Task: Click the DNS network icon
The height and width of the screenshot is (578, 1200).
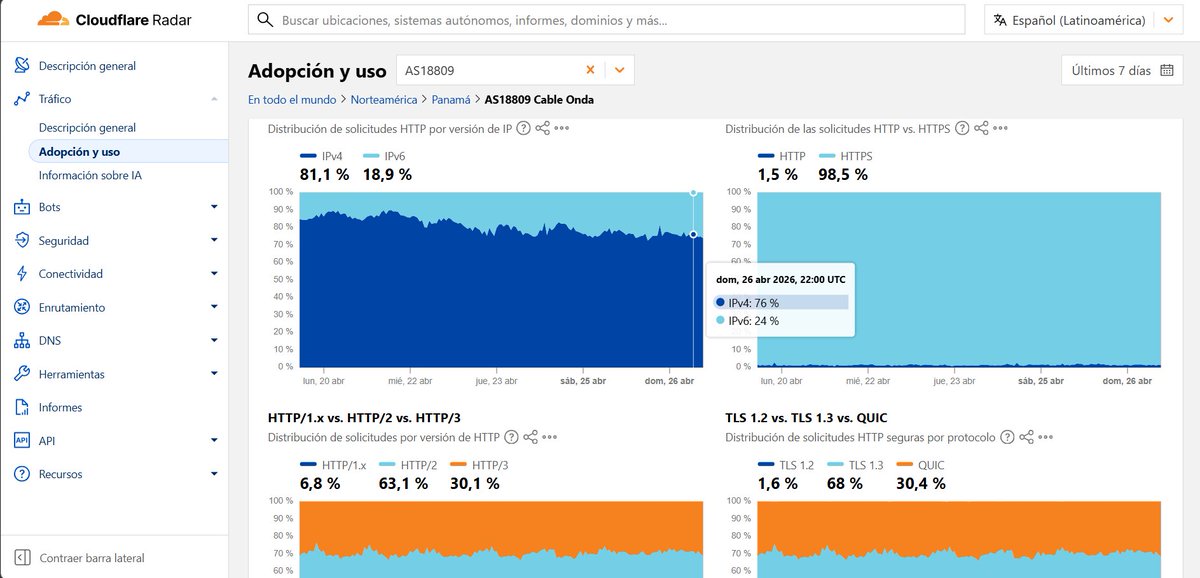Action: pos(22,341)
